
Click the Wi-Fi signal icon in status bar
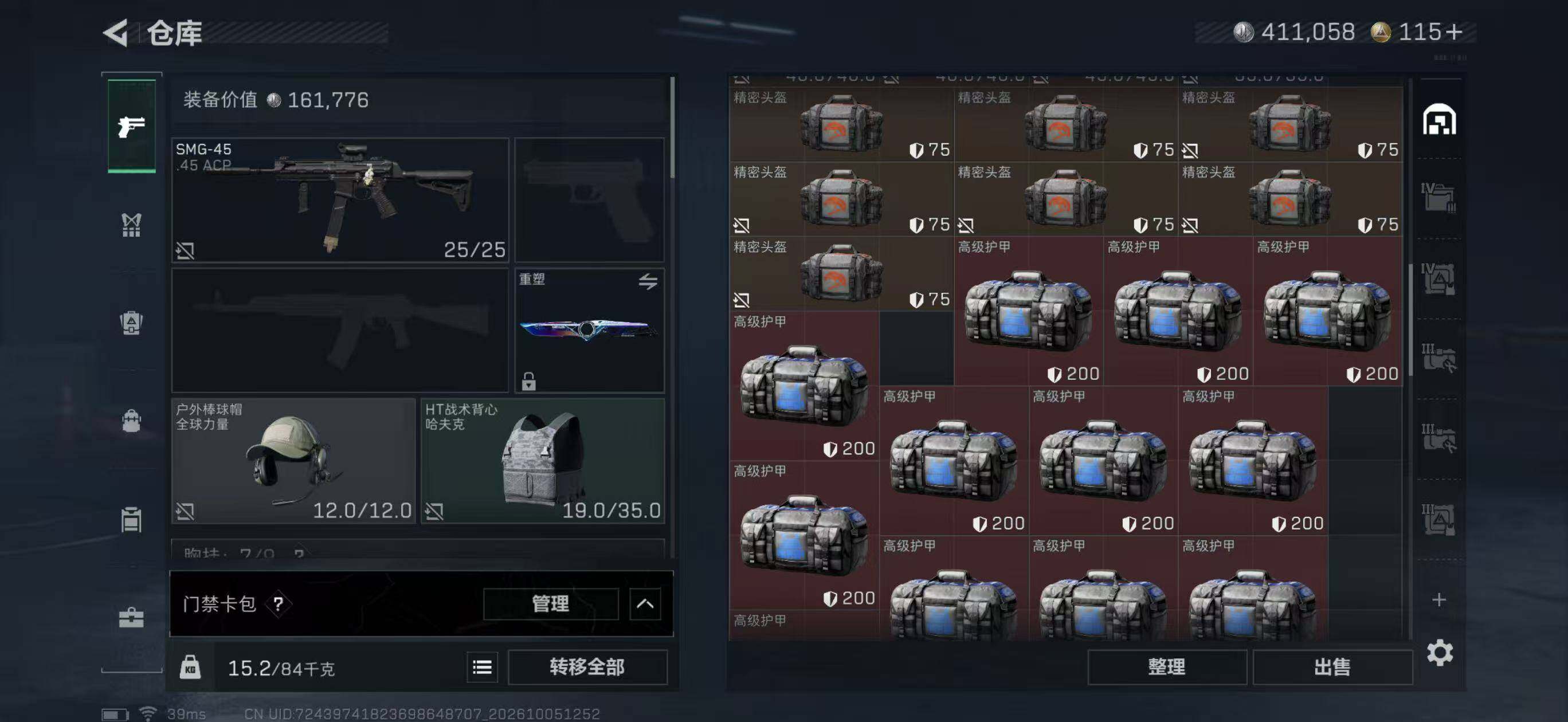tap(148, 713)
